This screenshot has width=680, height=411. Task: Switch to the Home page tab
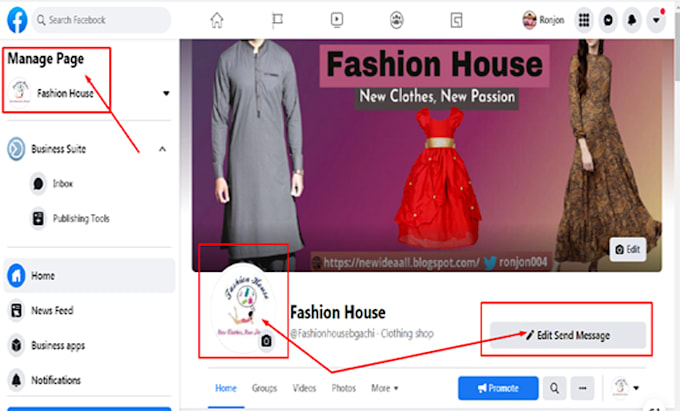(226, 388)
